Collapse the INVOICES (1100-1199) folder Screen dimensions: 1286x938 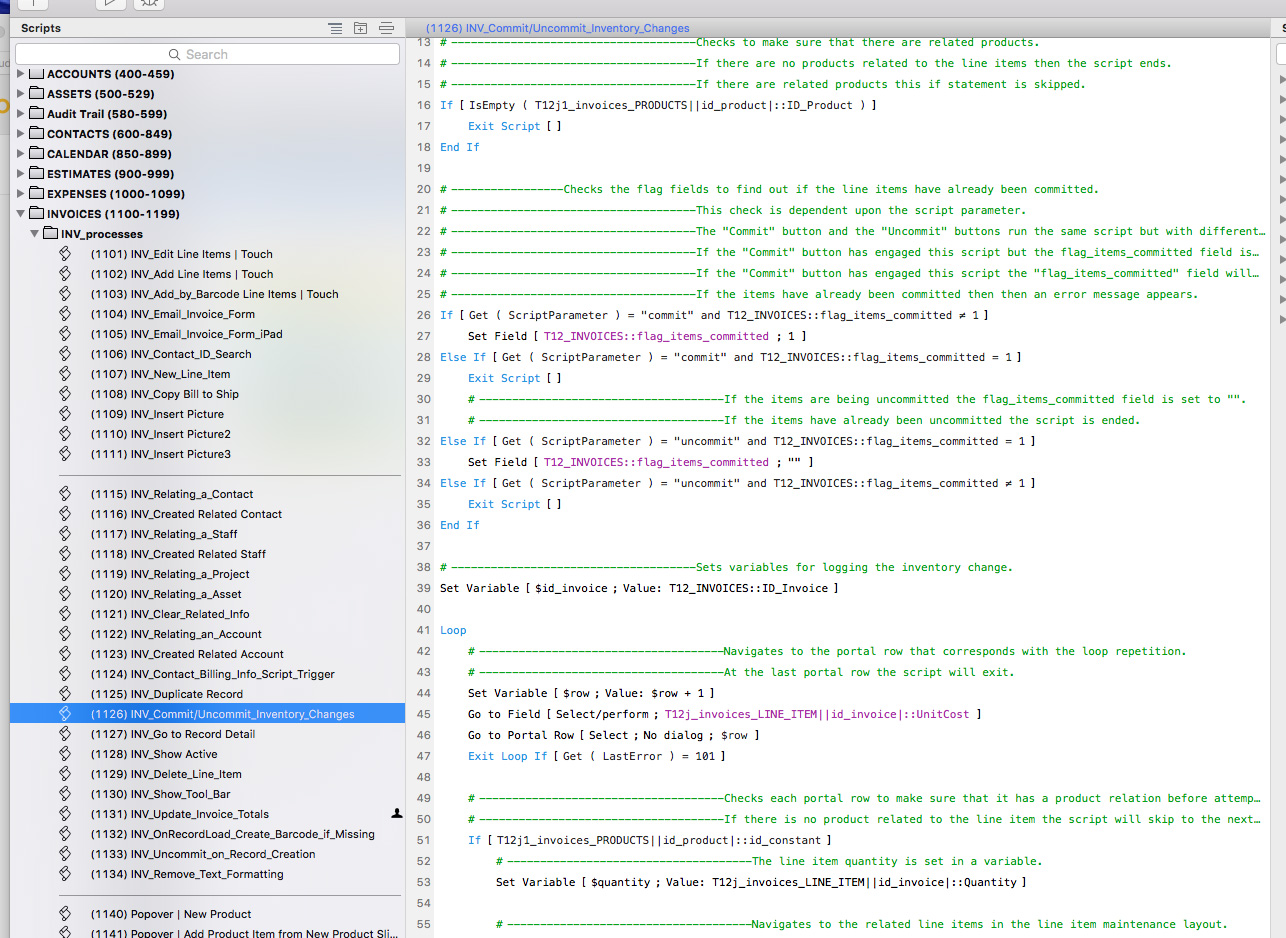coord(22,214)
